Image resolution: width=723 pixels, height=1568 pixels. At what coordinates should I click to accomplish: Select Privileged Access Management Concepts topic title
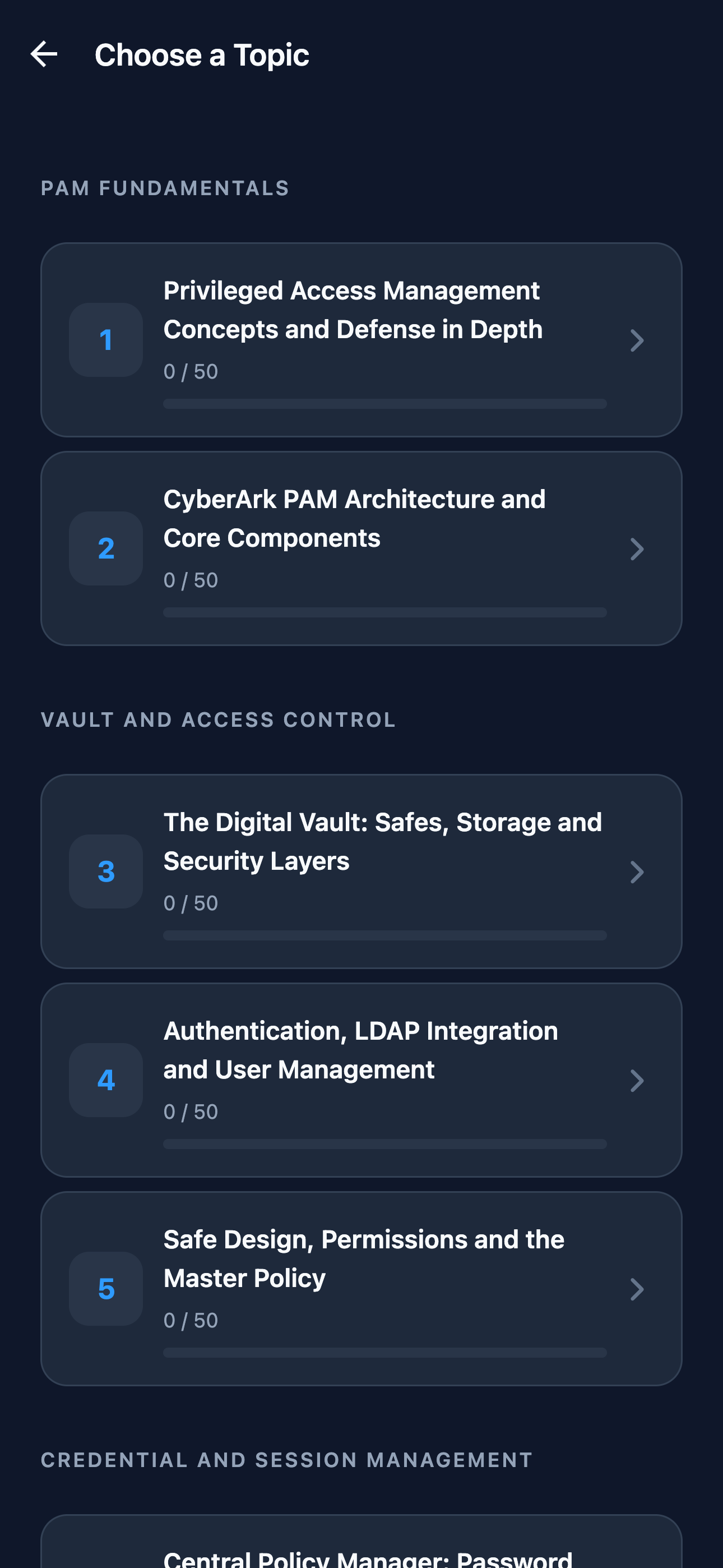pos(353,310)
